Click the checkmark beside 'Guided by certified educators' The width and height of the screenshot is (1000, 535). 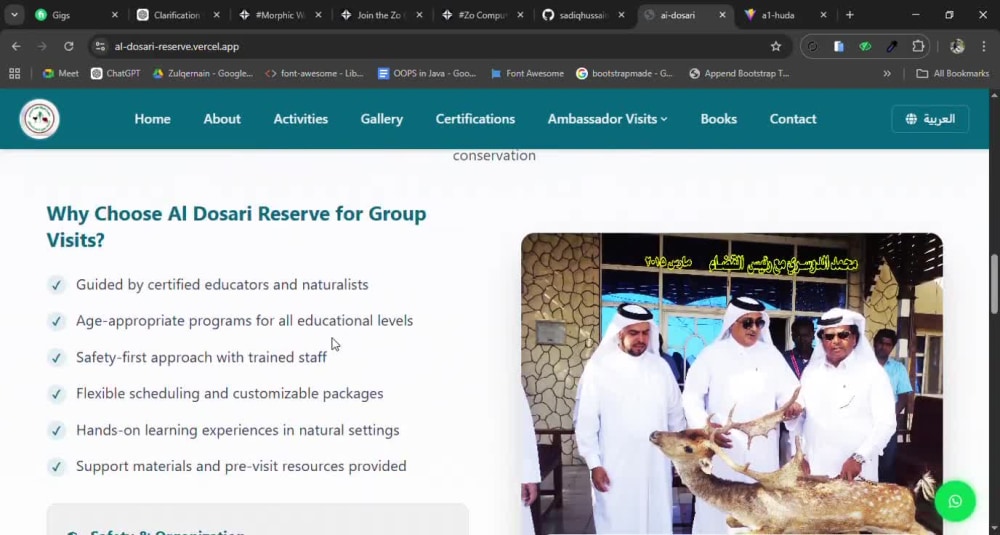pos(56,285)
